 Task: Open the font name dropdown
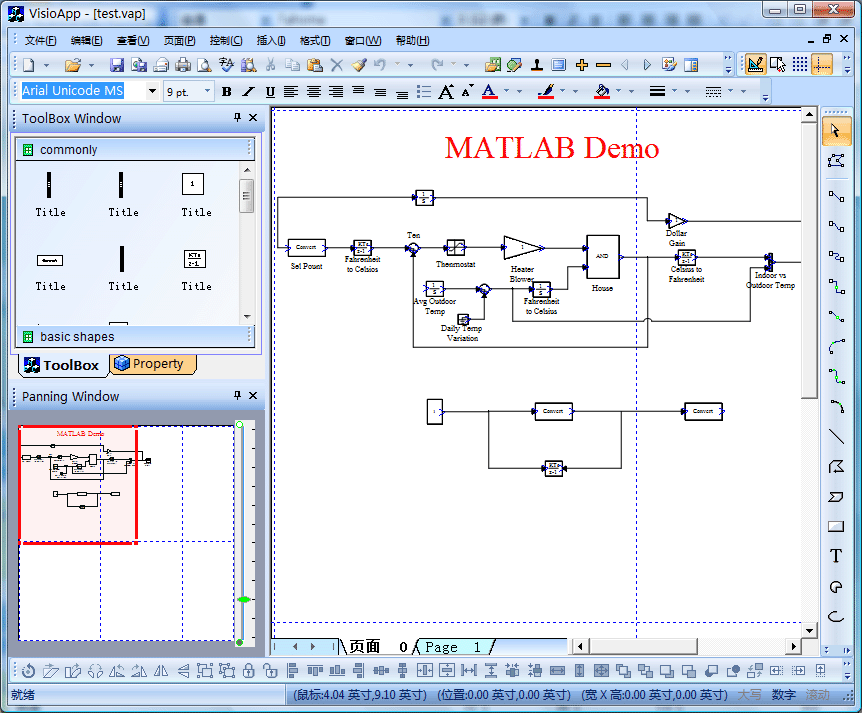153,92
